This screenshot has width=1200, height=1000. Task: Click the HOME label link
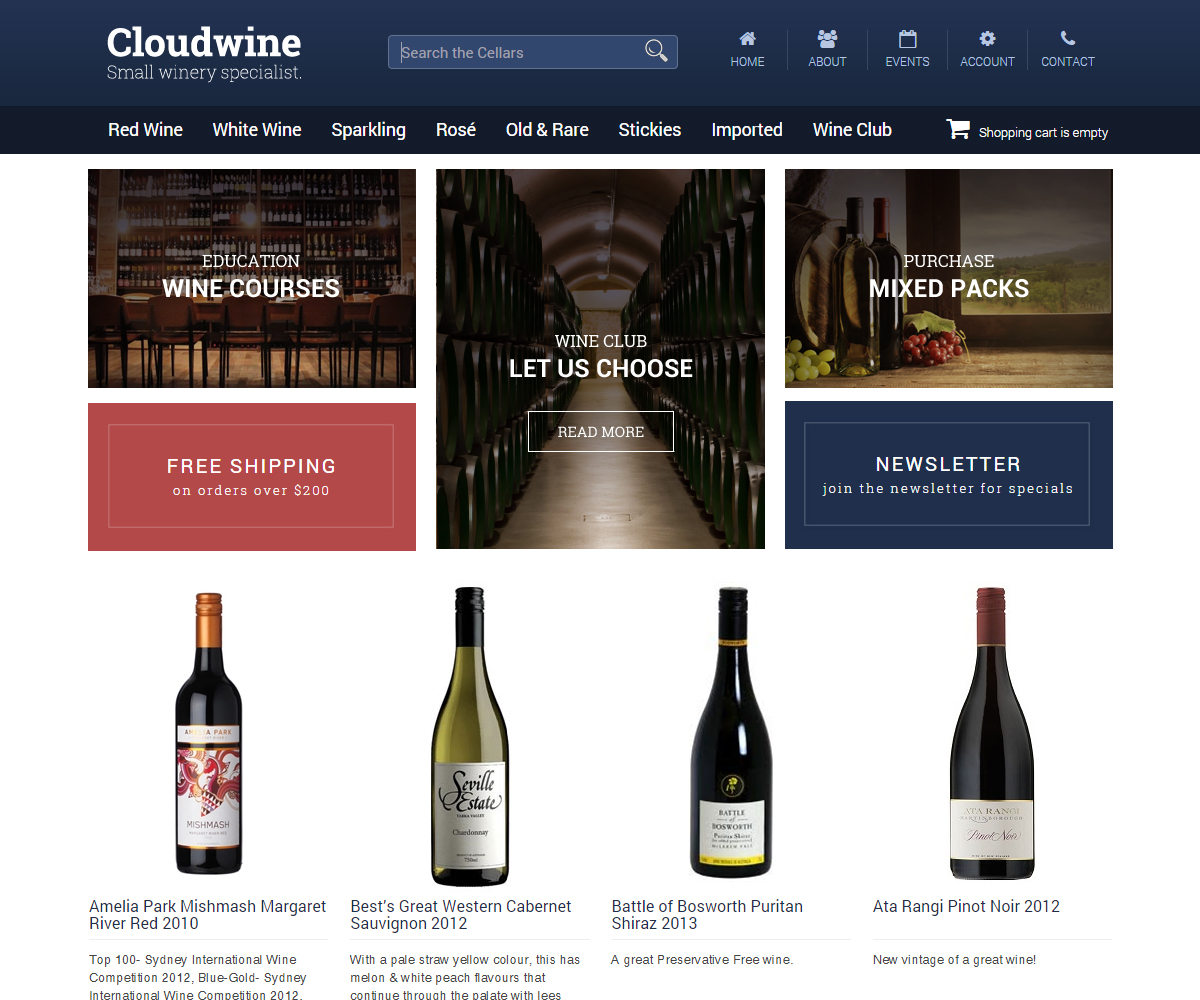pyautogui.click(x=747, y=62)
